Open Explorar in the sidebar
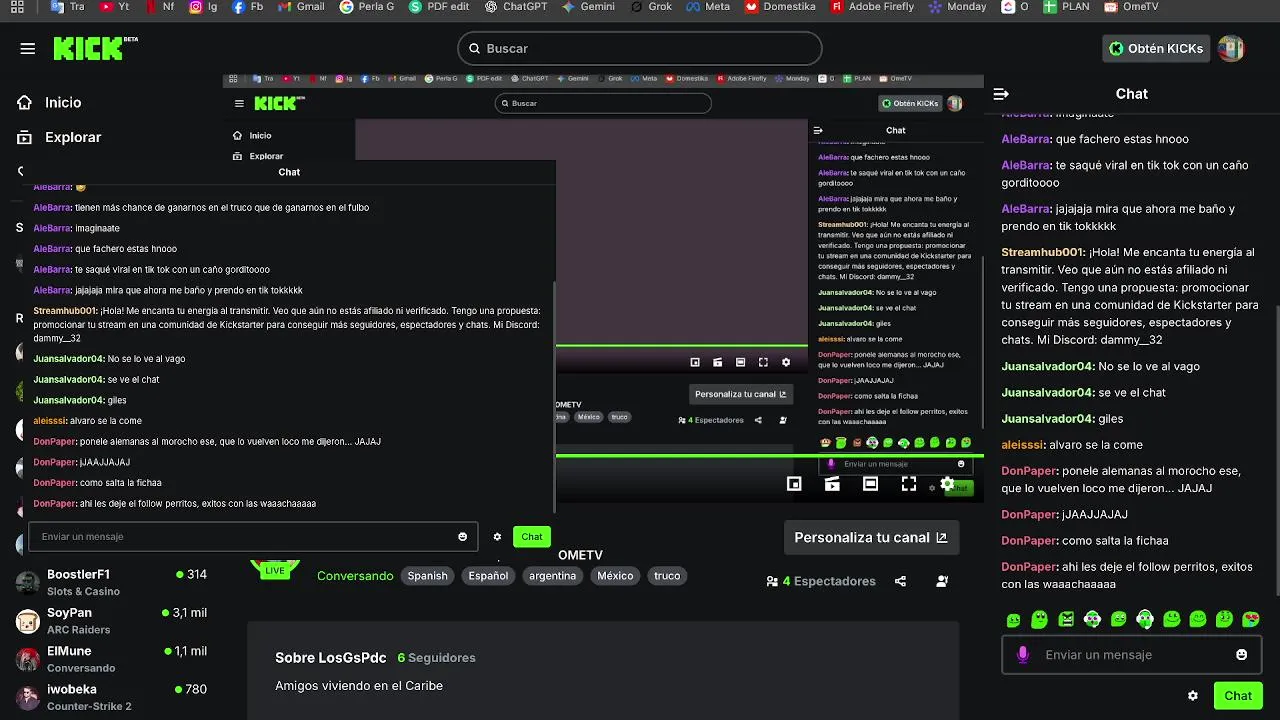The height and width of the screenshot is (720, 1280). click(x=59, y=137)
